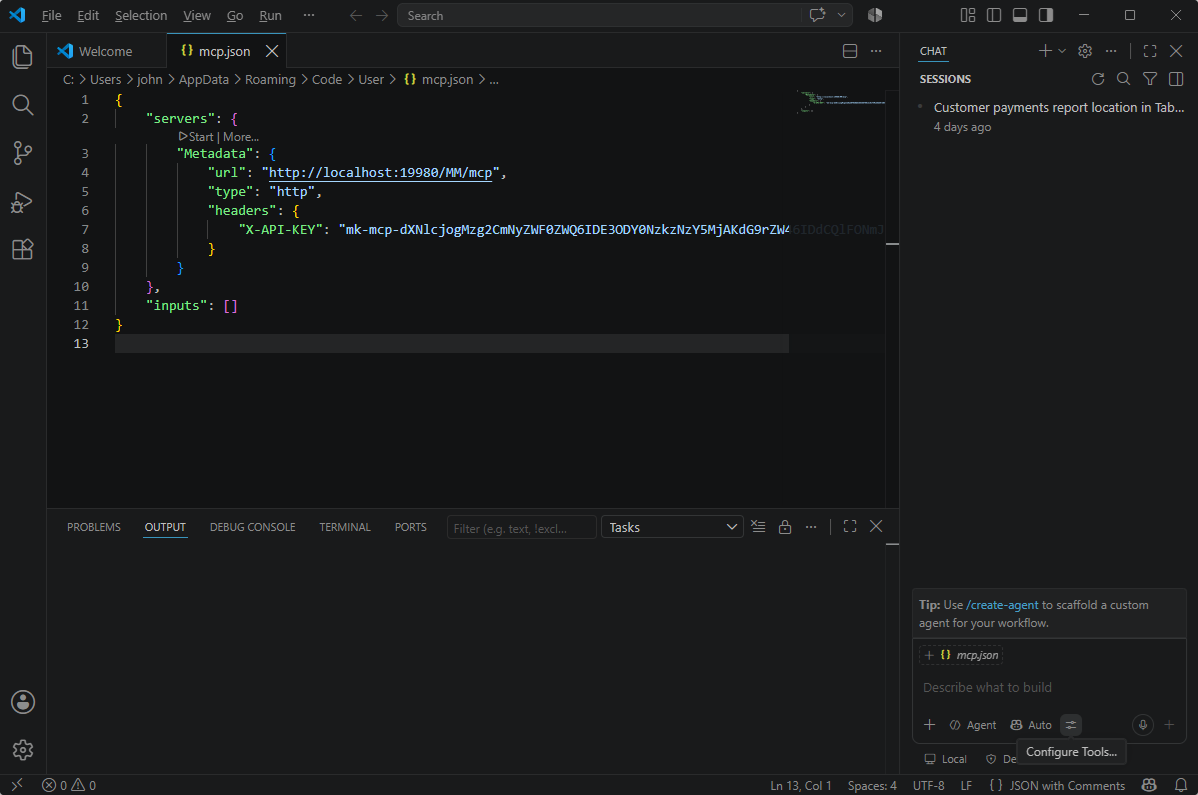Toggle the bottom panel visibility
1198x795 pixels.
pyautogui.click(x=1020, y=15)
